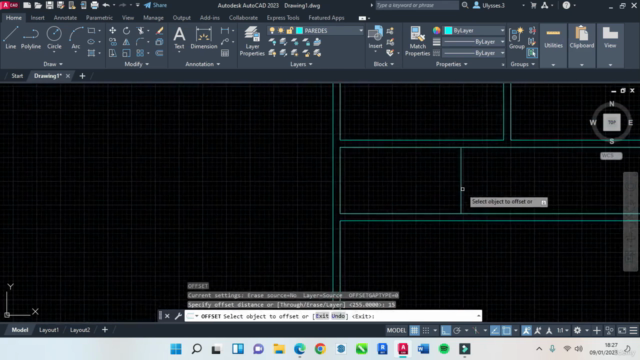Click MODEL space button in status bar

coord(396,330)
